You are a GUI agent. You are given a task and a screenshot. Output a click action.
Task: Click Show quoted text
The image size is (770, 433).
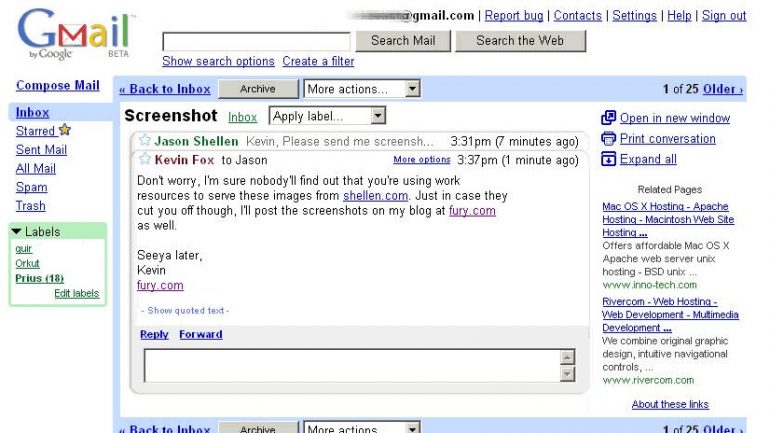click(186, 310)
